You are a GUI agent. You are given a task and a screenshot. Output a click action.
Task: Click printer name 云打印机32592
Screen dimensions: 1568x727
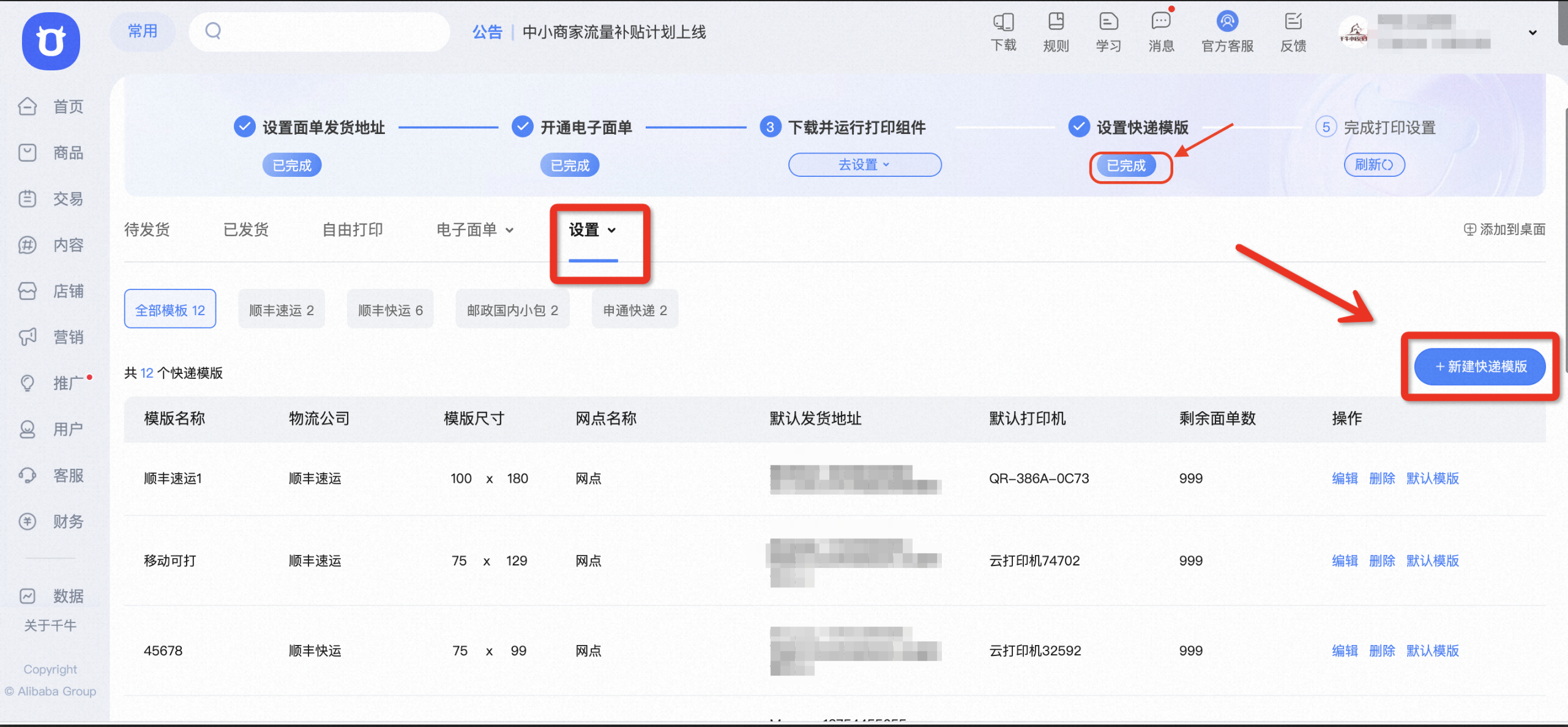tap(1036, 651)
